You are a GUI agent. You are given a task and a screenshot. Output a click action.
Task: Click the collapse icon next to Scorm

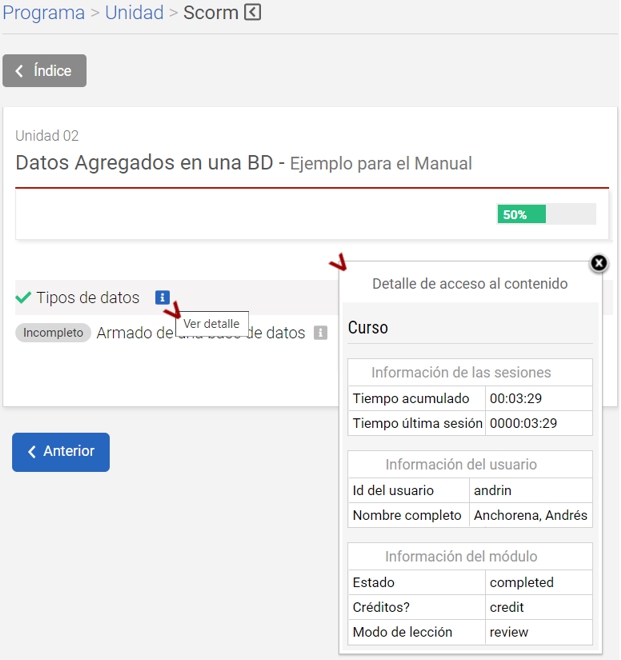(x=253, y=13)
